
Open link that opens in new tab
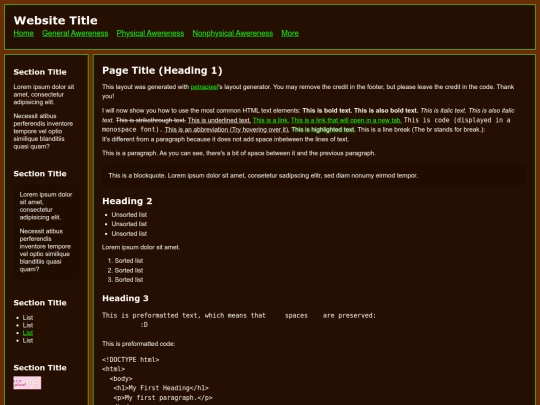coord(346,120)
